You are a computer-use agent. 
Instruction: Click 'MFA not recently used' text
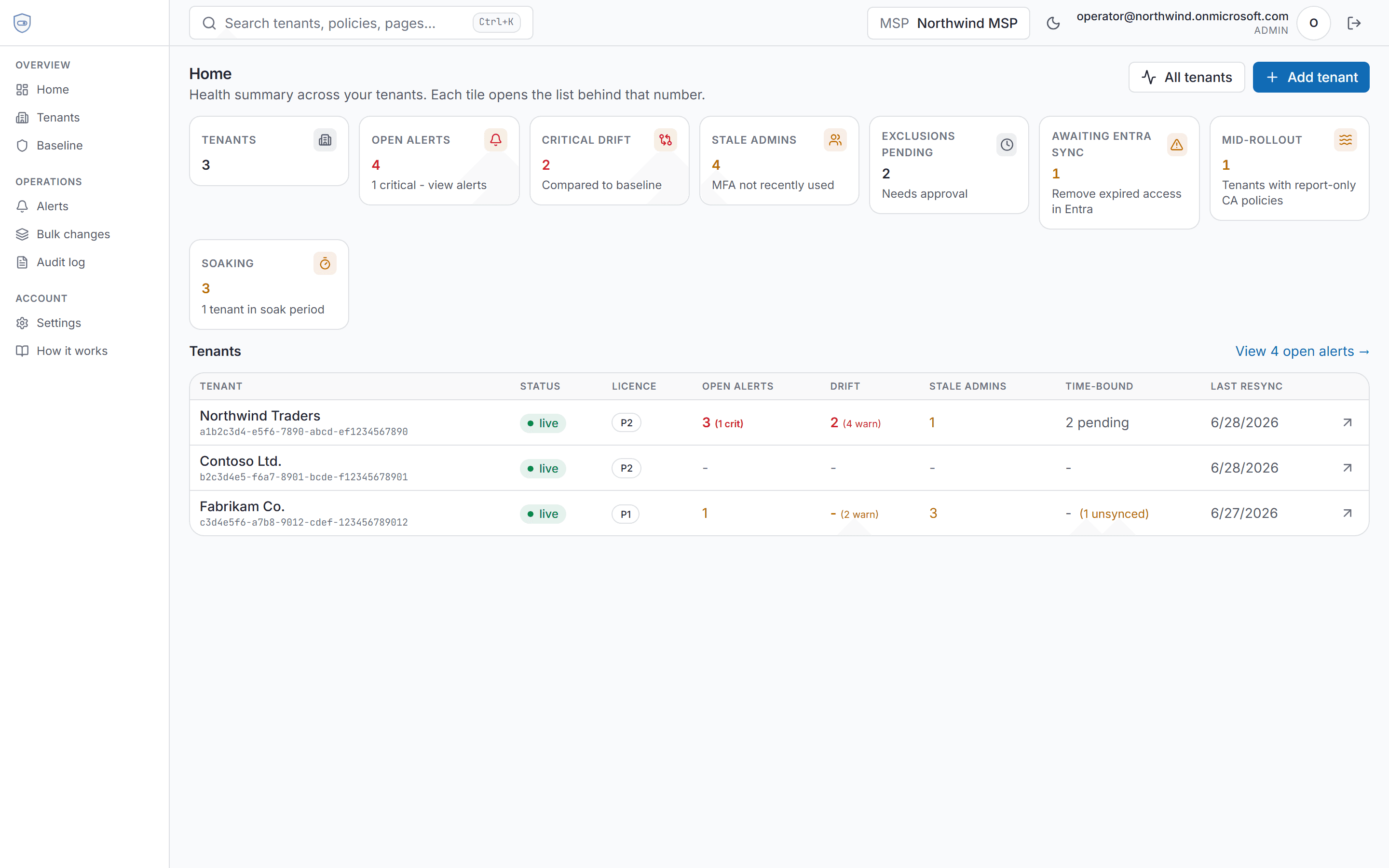click(773, 185)
